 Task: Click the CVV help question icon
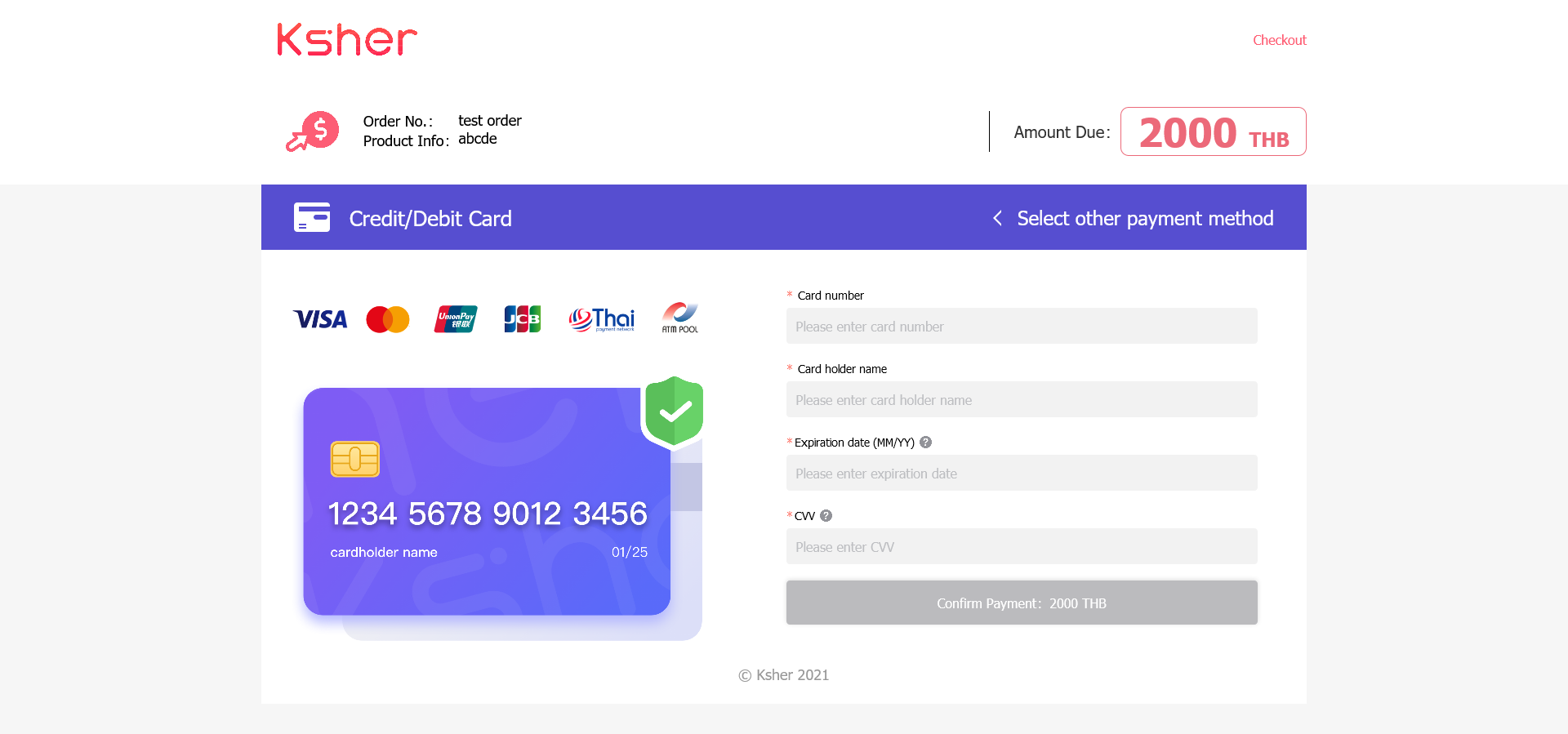point(826,515)
